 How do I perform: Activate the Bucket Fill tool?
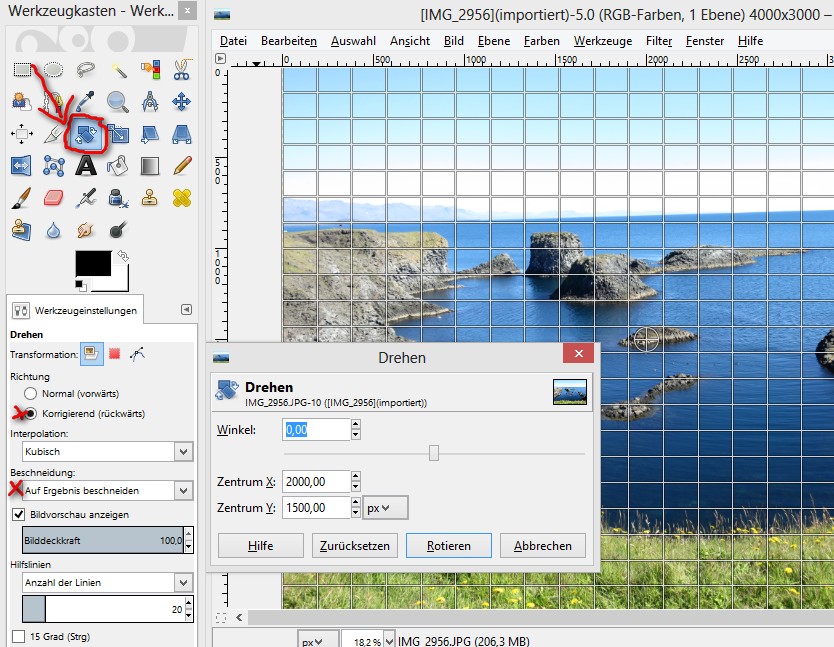[117, 165]
